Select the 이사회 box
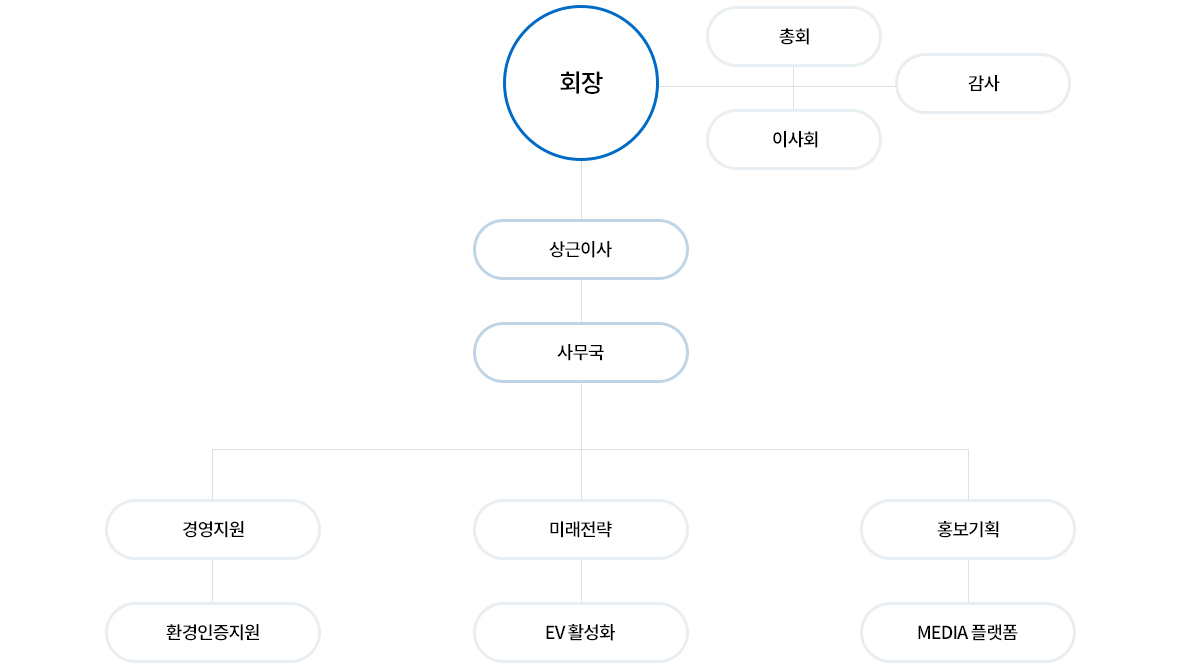 pos(794,140)
